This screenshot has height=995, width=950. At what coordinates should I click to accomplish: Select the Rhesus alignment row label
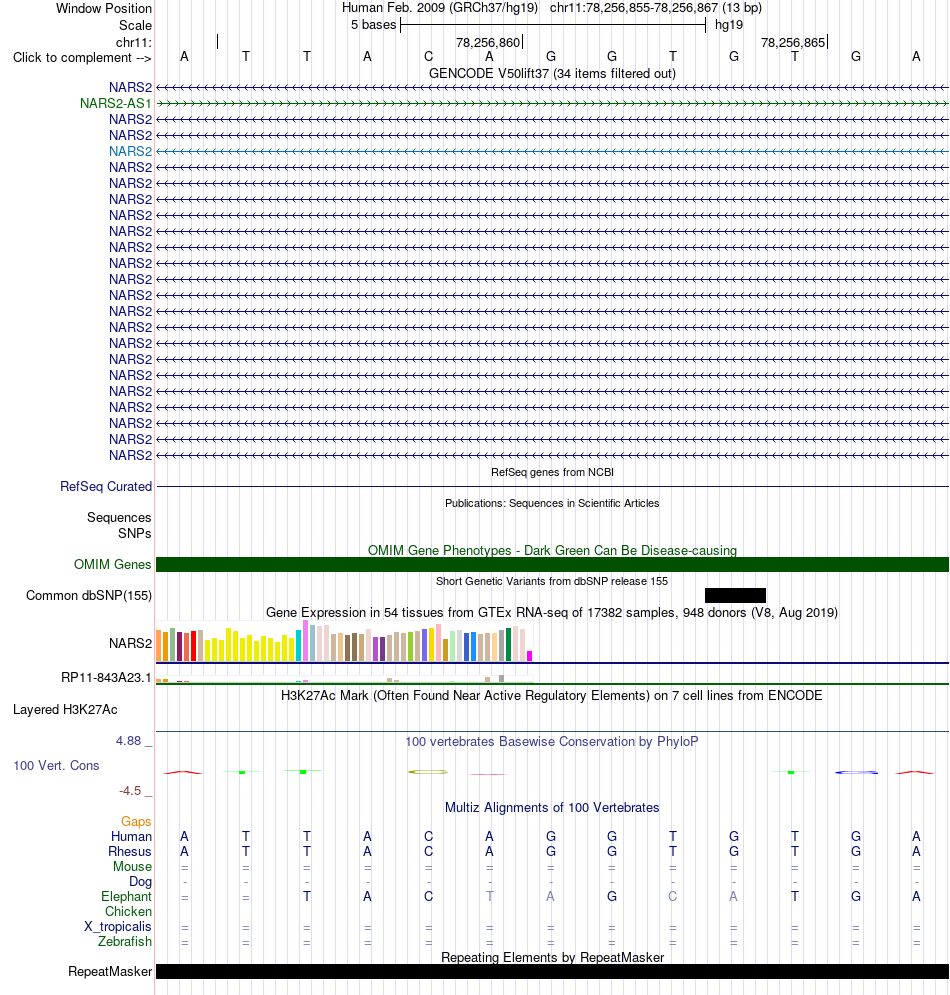[129, 852]
